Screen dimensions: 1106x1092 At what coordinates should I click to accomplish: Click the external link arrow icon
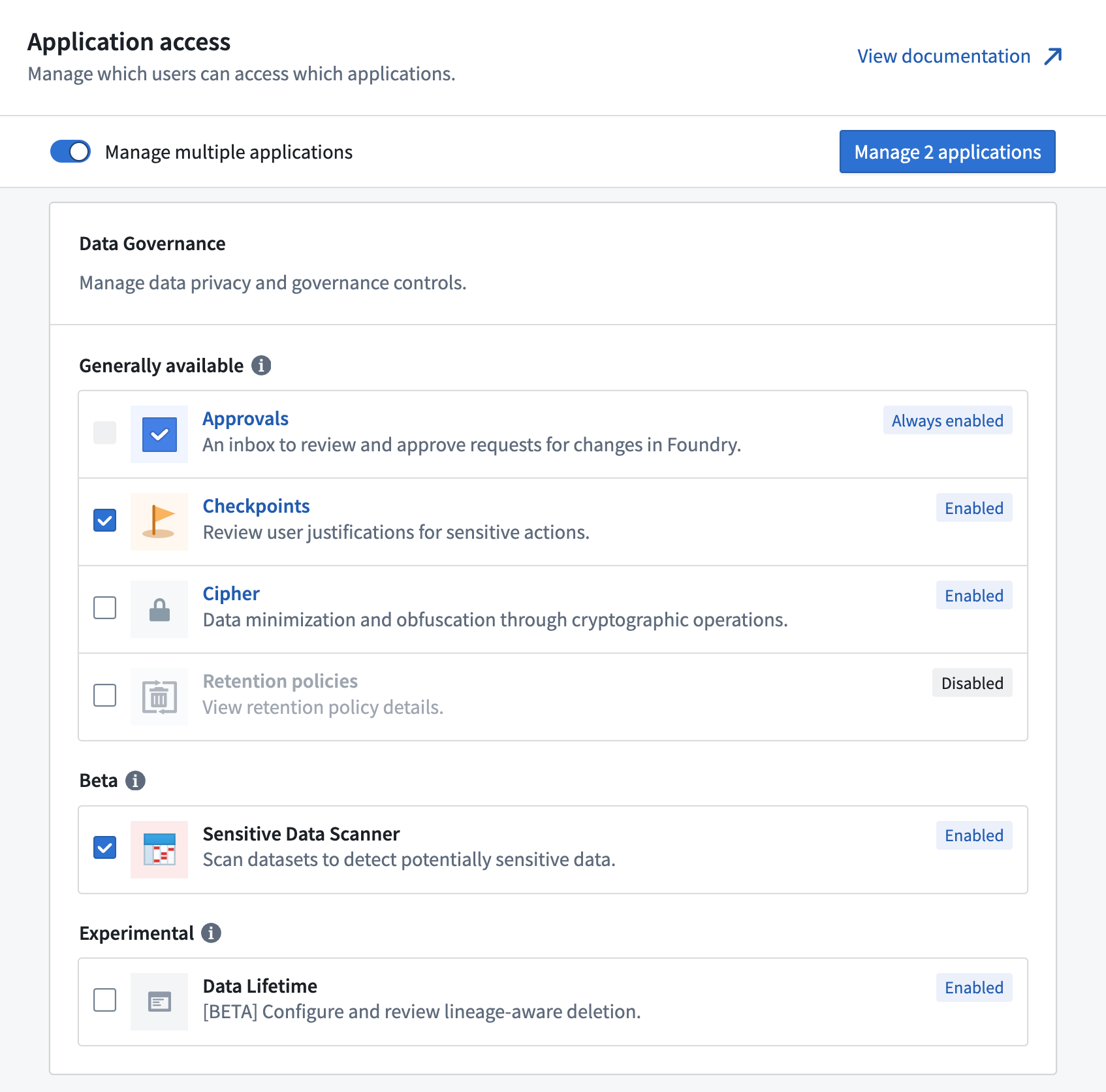(1053, 56)
